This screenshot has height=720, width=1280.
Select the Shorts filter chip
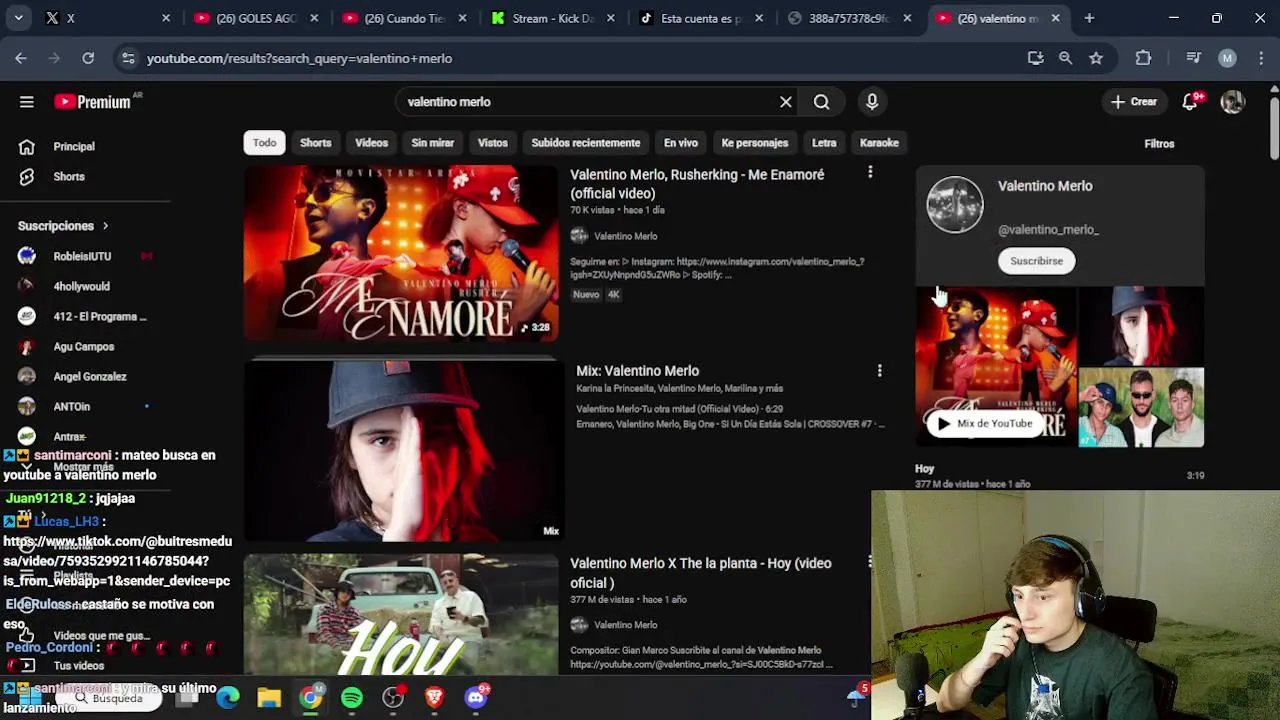pyautogui.click(x=316, y=143)
